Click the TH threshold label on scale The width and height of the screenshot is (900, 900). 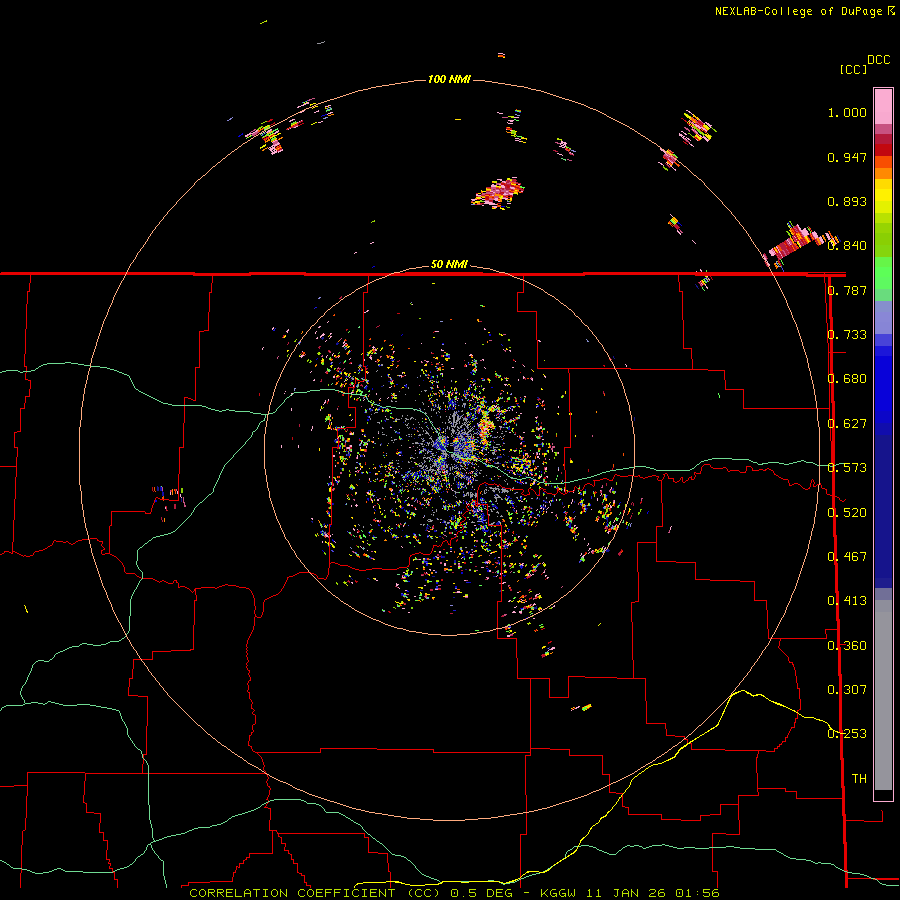(859, 779)
